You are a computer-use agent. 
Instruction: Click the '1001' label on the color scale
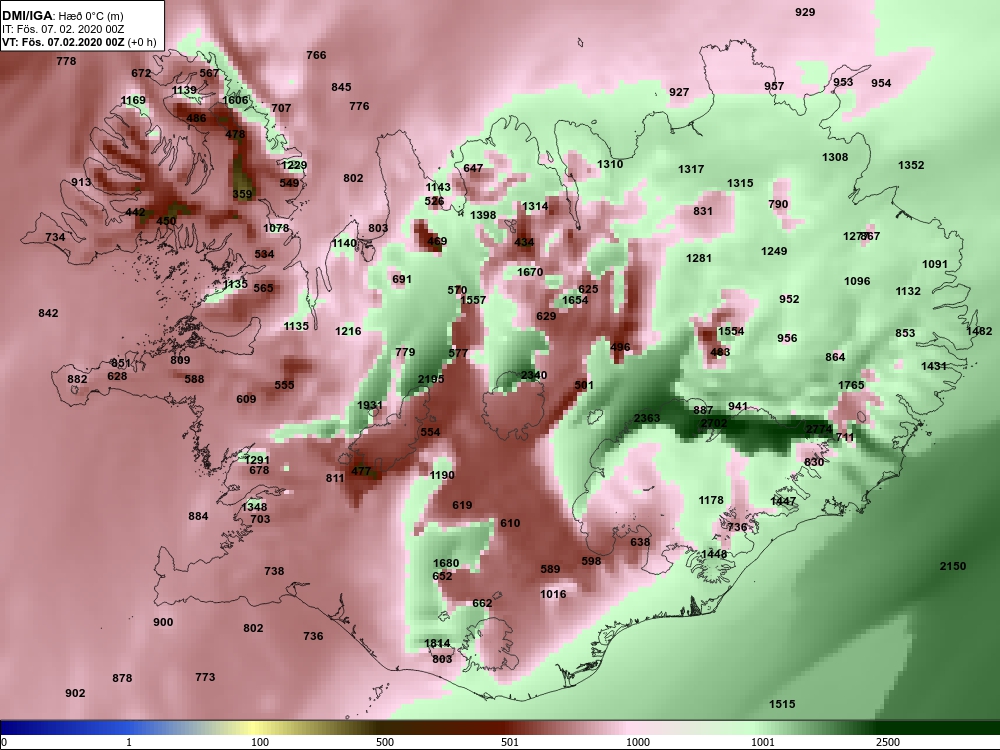click(x=763, y=742)
